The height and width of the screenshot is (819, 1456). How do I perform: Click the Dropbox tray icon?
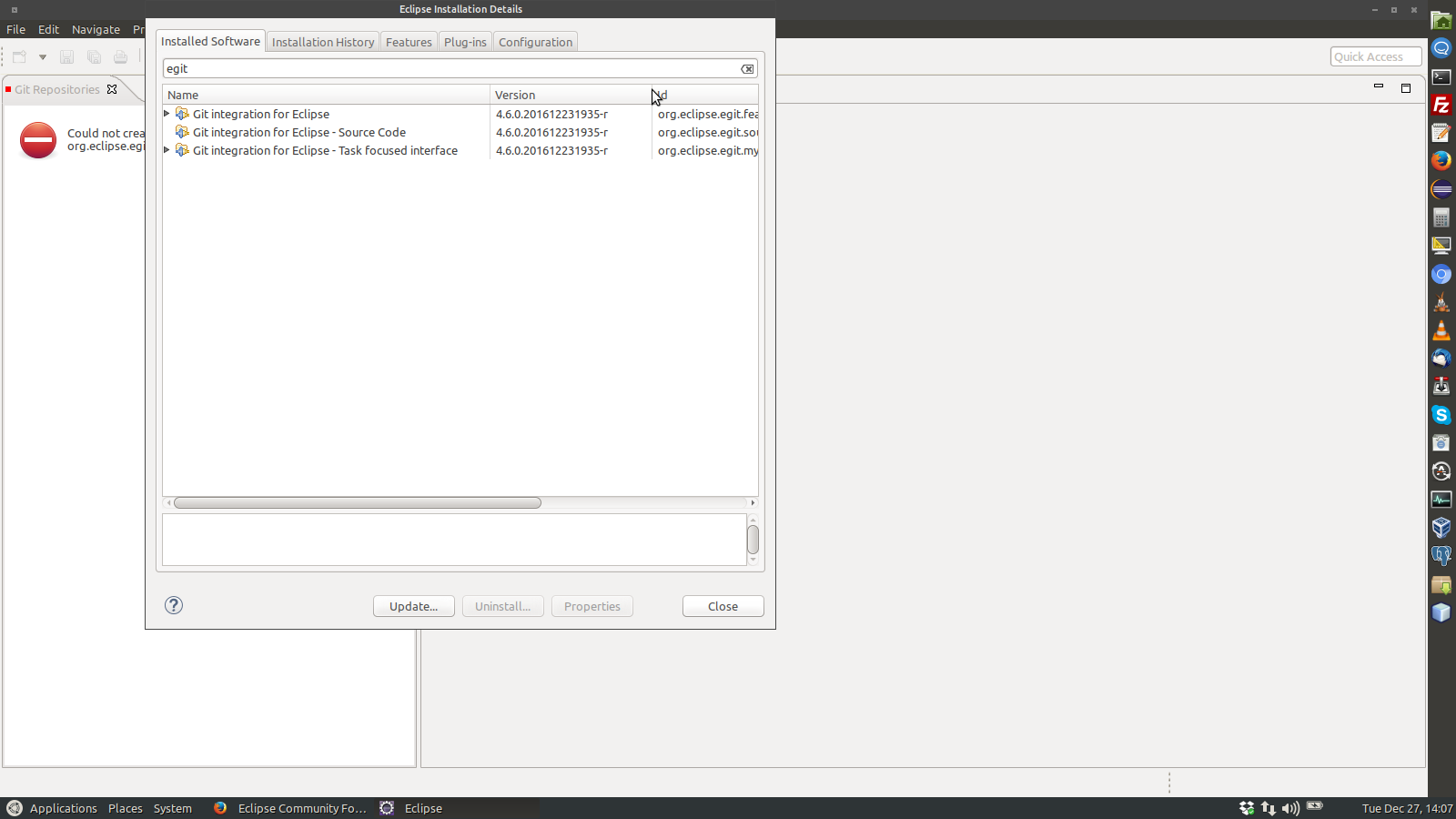1247,808
